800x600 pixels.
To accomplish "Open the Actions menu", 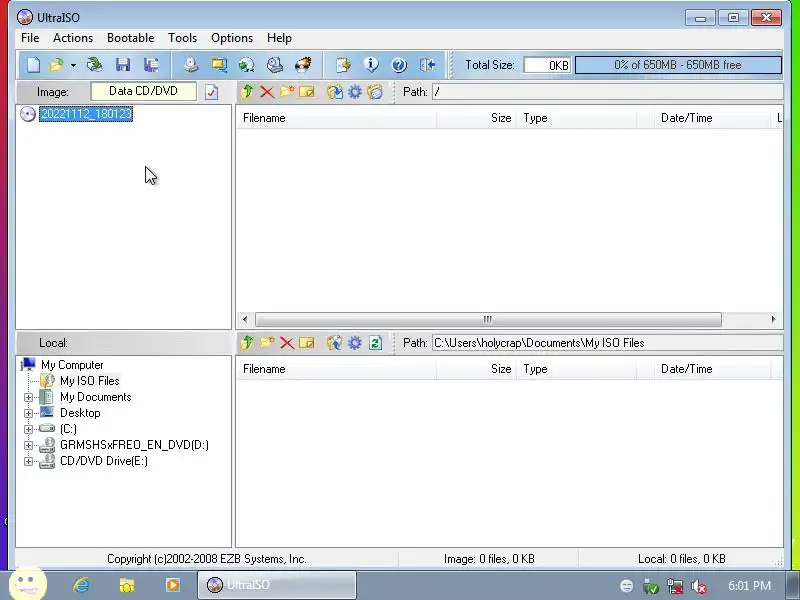I will pos(73,38).
